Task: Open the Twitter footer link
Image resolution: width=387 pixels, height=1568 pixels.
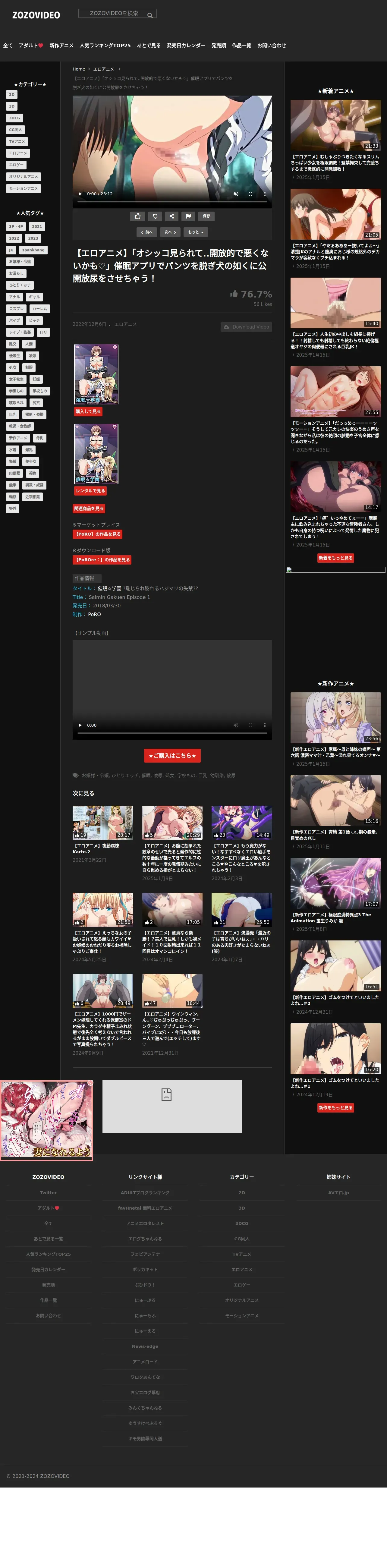Action: click(x=48, y=1193)
